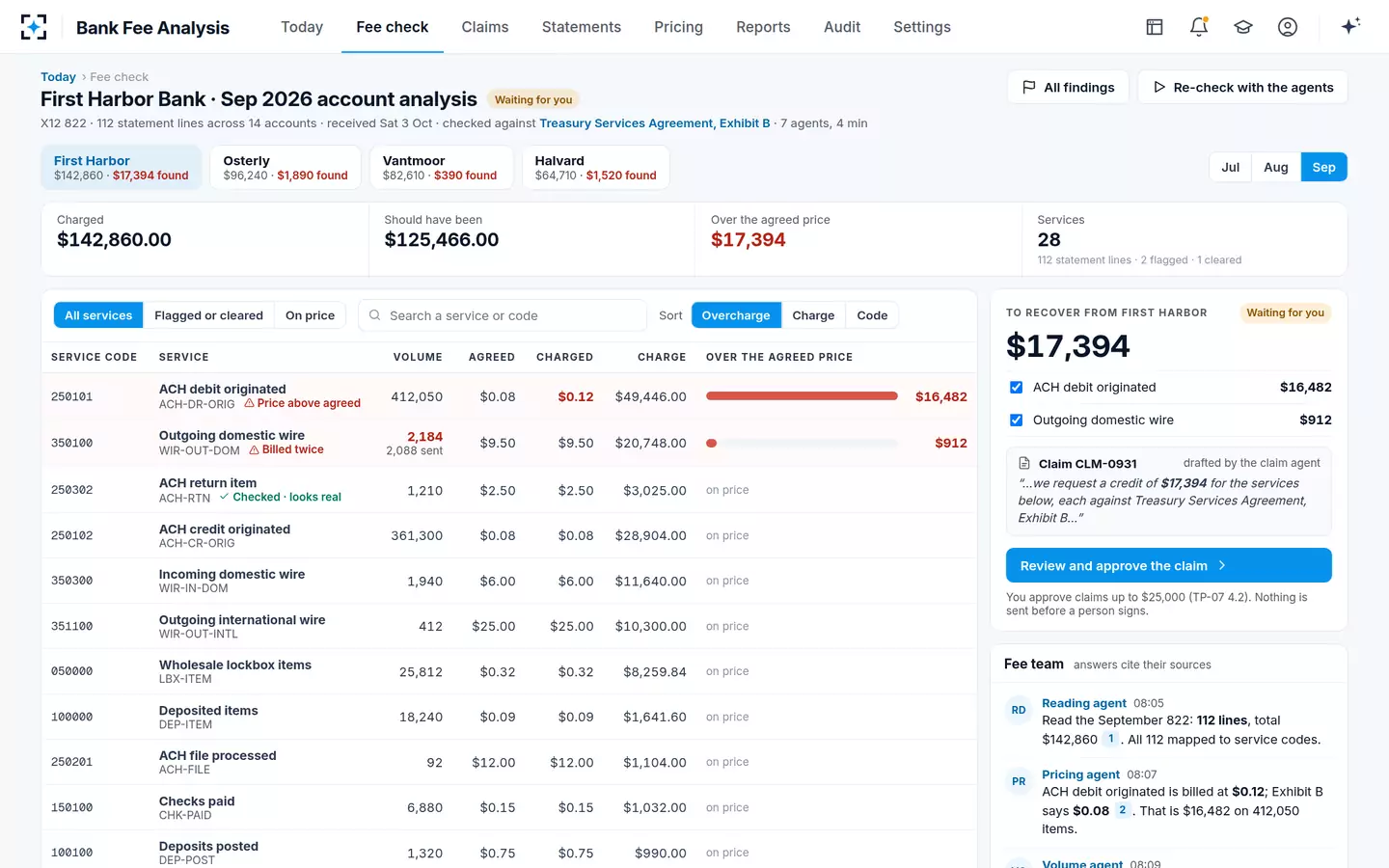The height and width of the screenshot is (868, 1389).
Task: Filter table to Flagged or cleared
Action: pyautogui.click(x=208, y=315)
